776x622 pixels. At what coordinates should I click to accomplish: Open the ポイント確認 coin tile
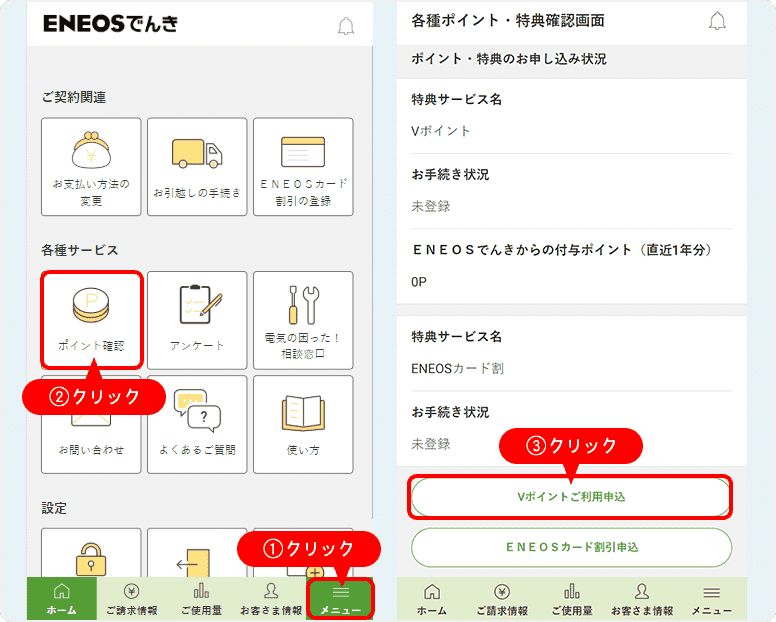(x=92, y=320)
